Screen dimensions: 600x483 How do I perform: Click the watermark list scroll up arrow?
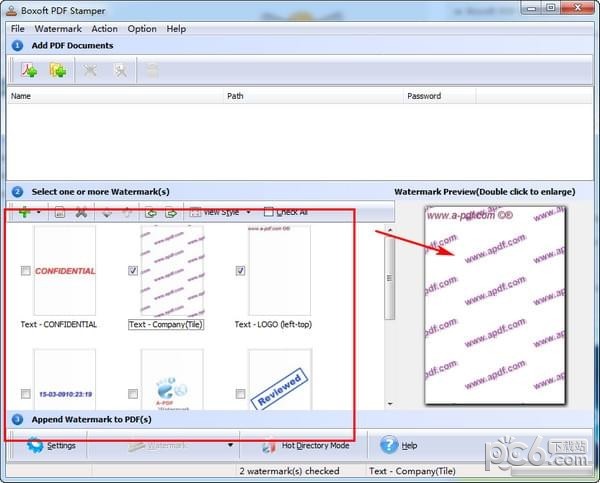(390, 230)
